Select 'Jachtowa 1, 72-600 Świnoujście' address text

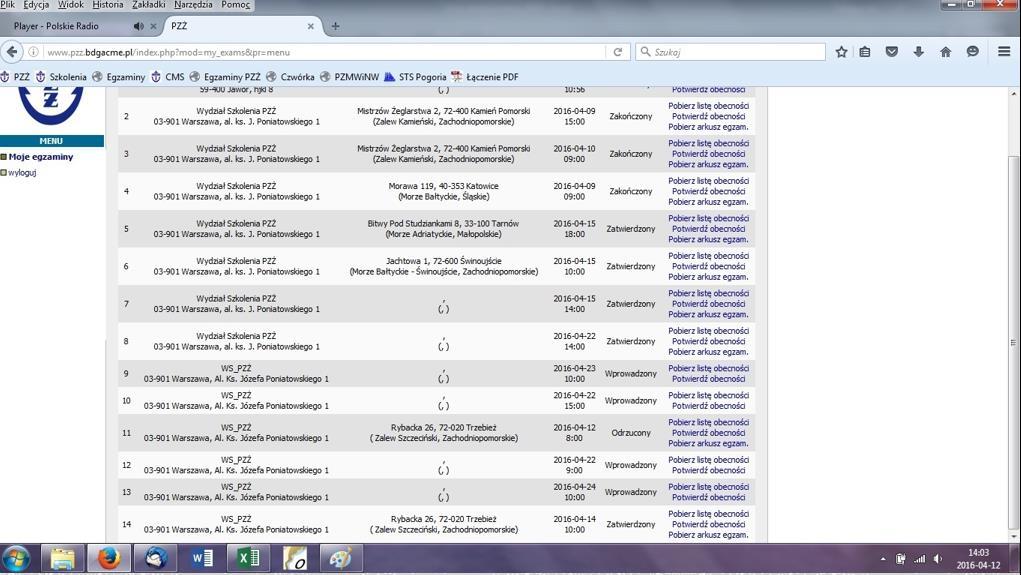tap(443, 260)
